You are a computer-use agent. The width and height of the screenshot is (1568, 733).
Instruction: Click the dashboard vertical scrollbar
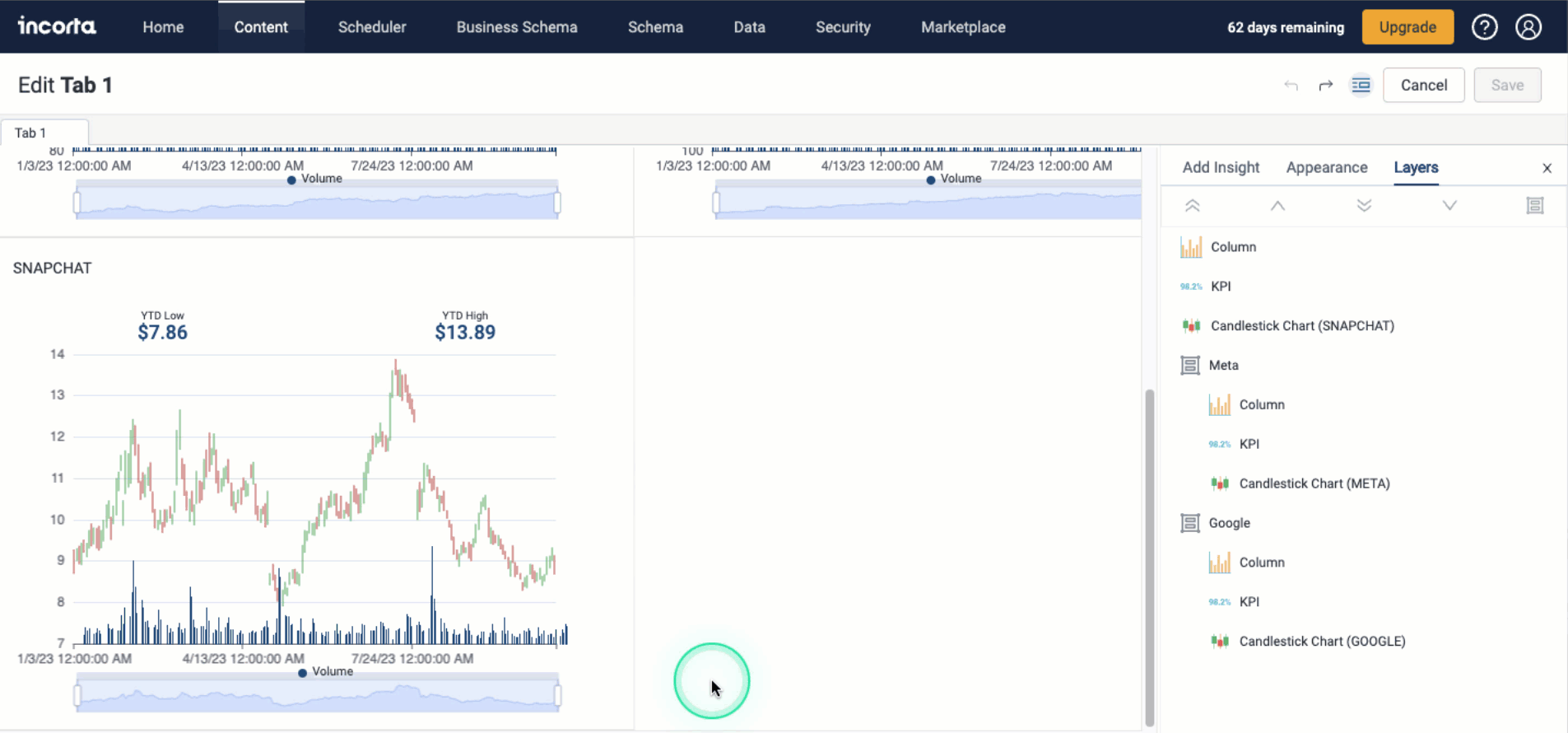[x=1150, y=558]
